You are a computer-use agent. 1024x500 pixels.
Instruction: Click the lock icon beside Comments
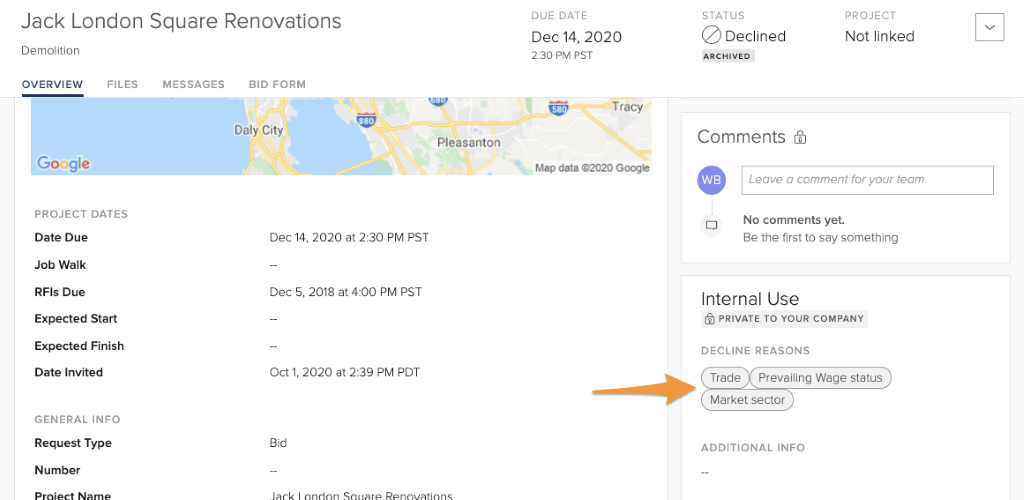tap(800, 138)
